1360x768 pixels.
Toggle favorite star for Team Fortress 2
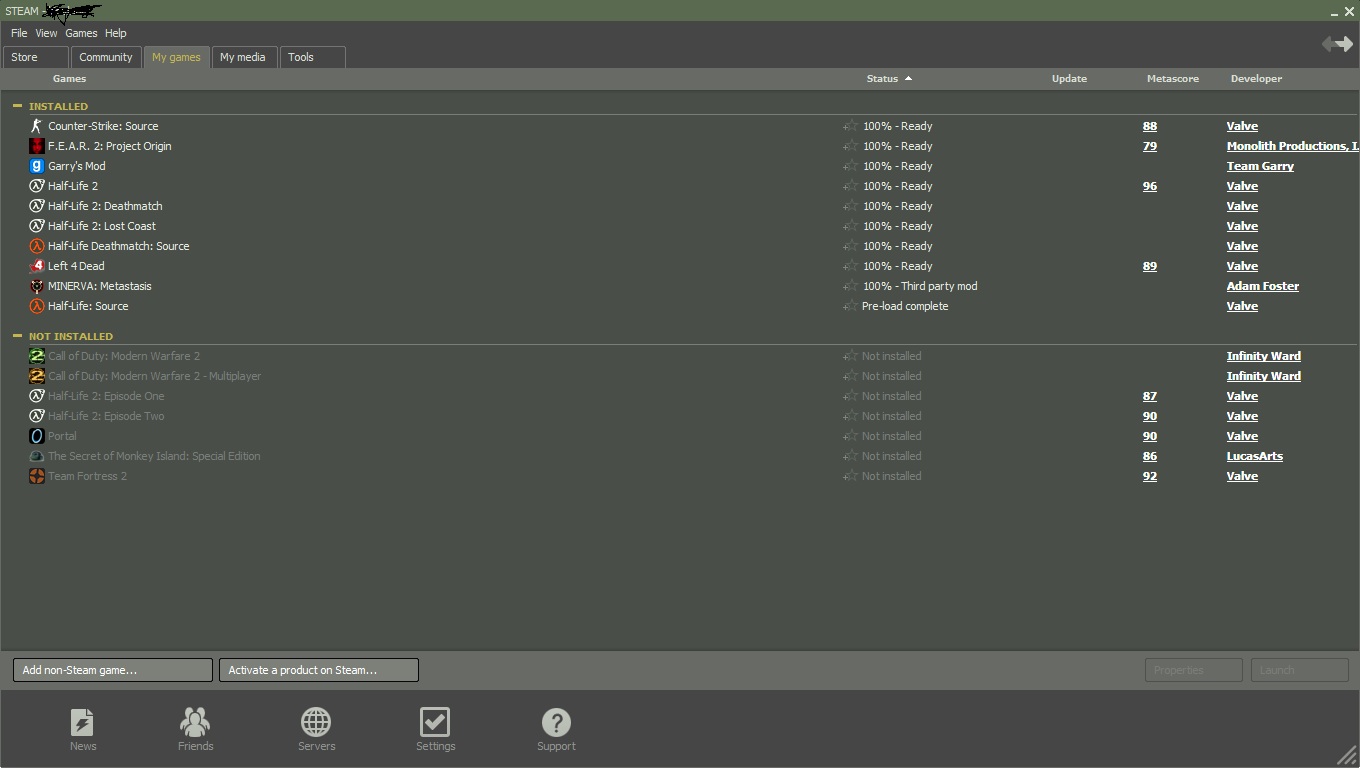850,476
